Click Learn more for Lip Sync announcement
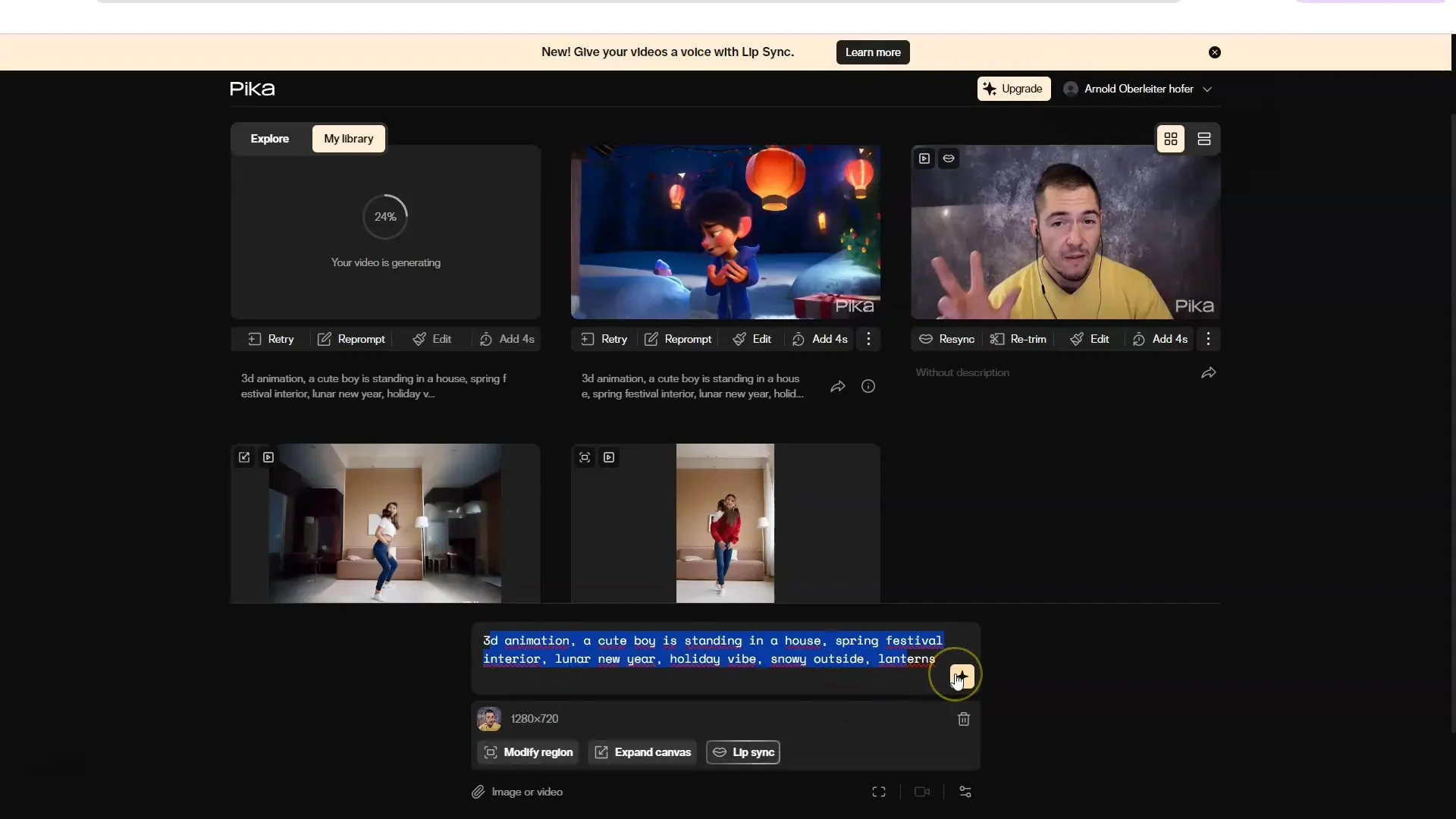 coord(872,52)
